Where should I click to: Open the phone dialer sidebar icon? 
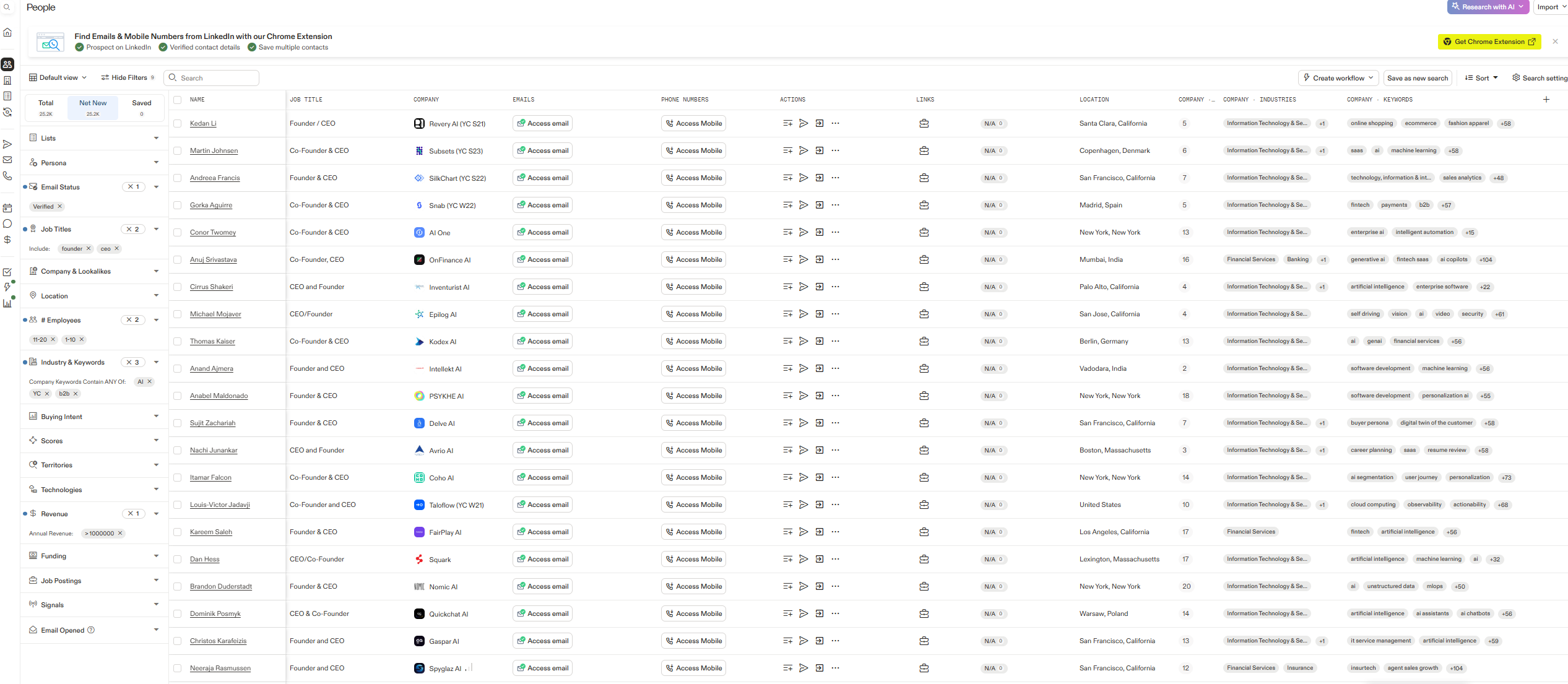pos(7,176)
